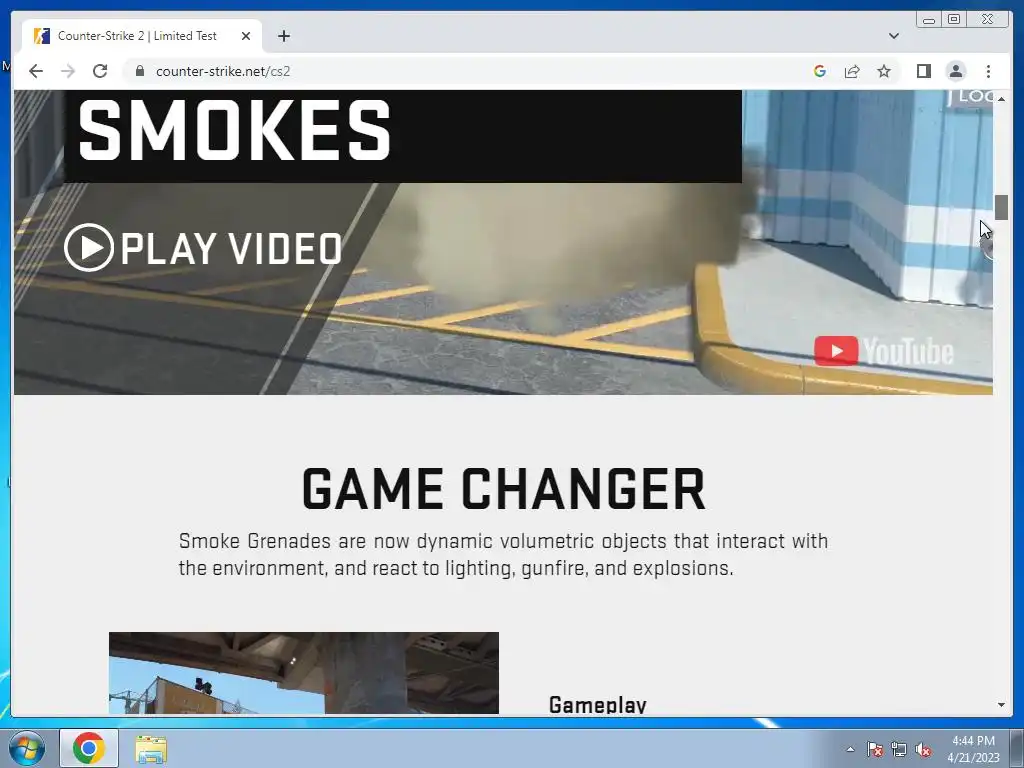The width and height of the screenshot is (1024, 768).
Task: Open a new tab
Action: pyautogui.click(x=283, y=36)
